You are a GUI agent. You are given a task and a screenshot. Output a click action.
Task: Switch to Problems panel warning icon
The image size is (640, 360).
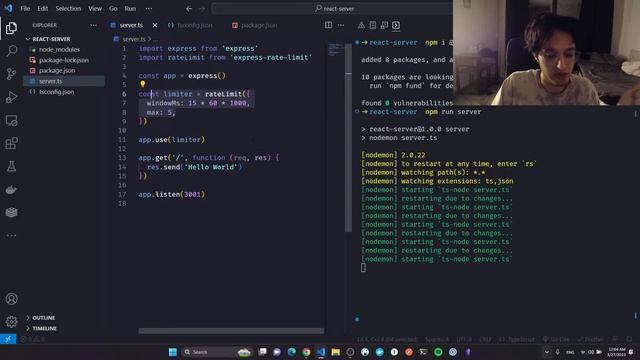pyautogui.click(x=361, y=25)
